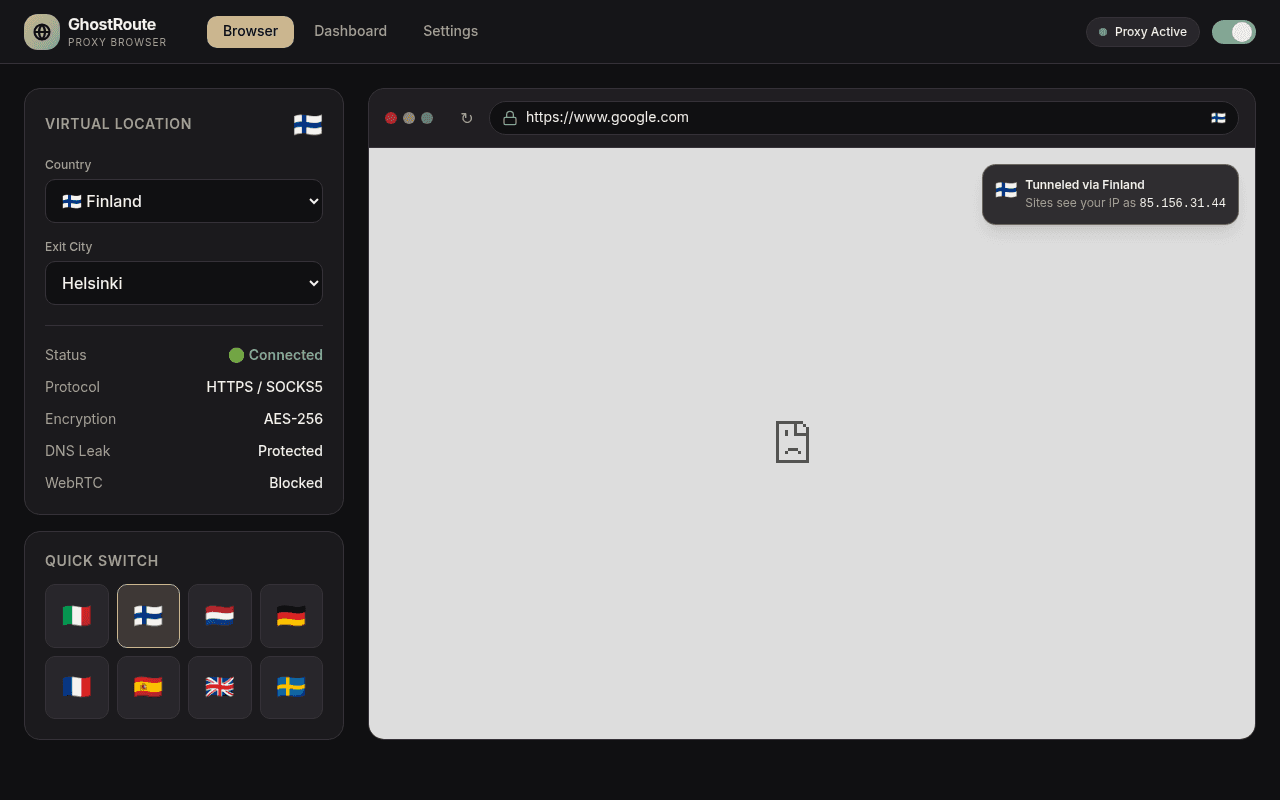Reload the page with the refresh icon
Screen dimensions: 1280x800
pos(466,118)
